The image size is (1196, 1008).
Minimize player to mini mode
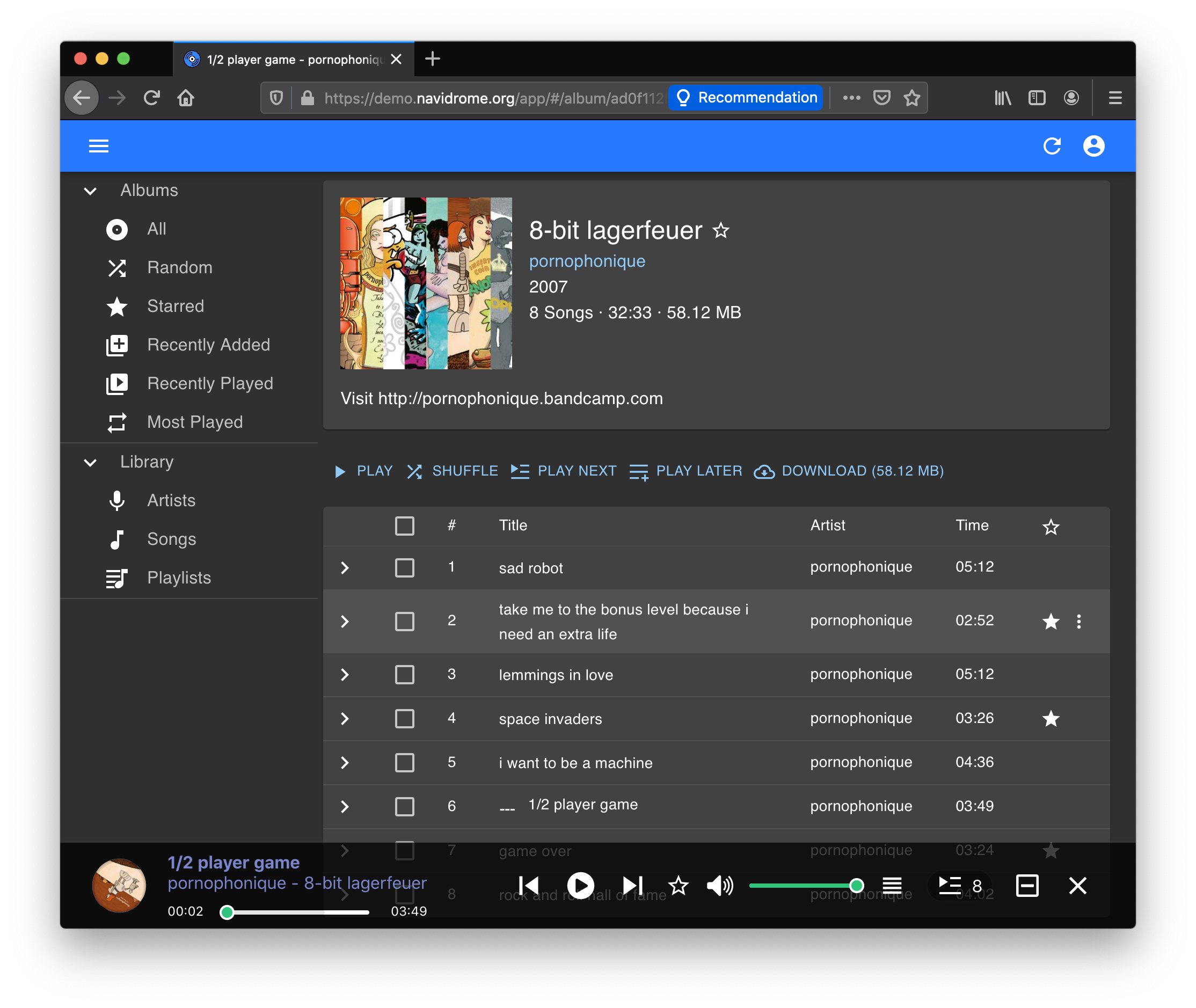click(x=1027, y=886)
